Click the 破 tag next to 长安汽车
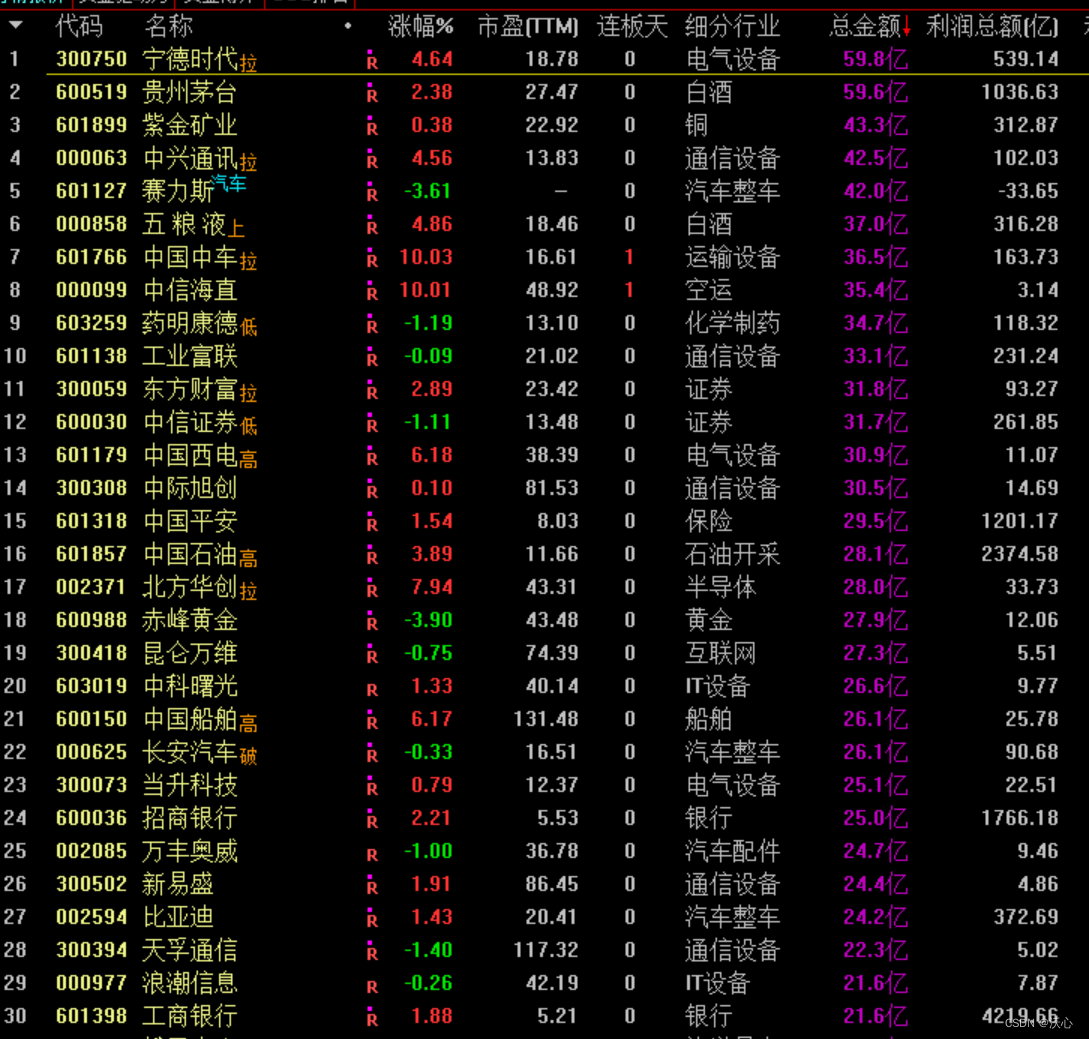Image resolution: width=1089 pixels, height=1039 pixels. (248, 756)
